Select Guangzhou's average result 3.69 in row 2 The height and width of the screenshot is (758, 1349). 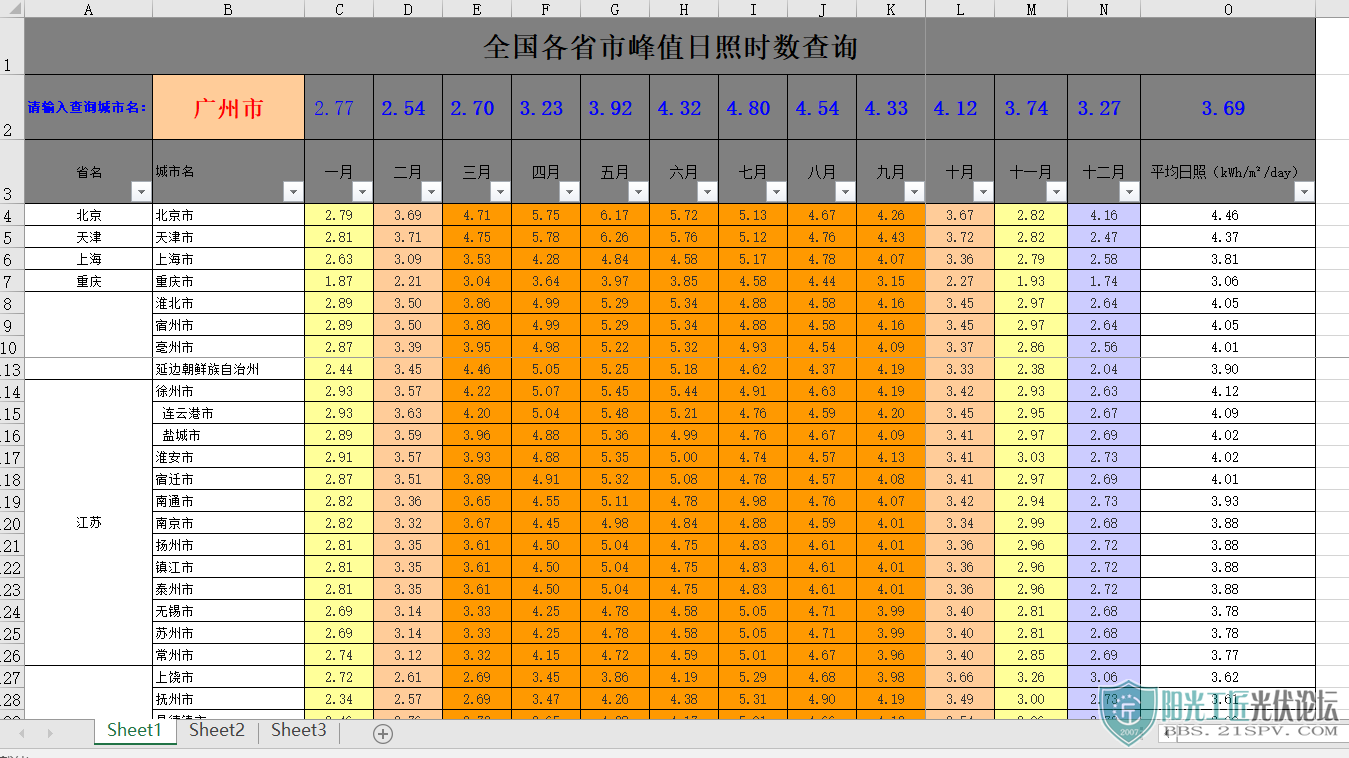(x=1228, y=107)
